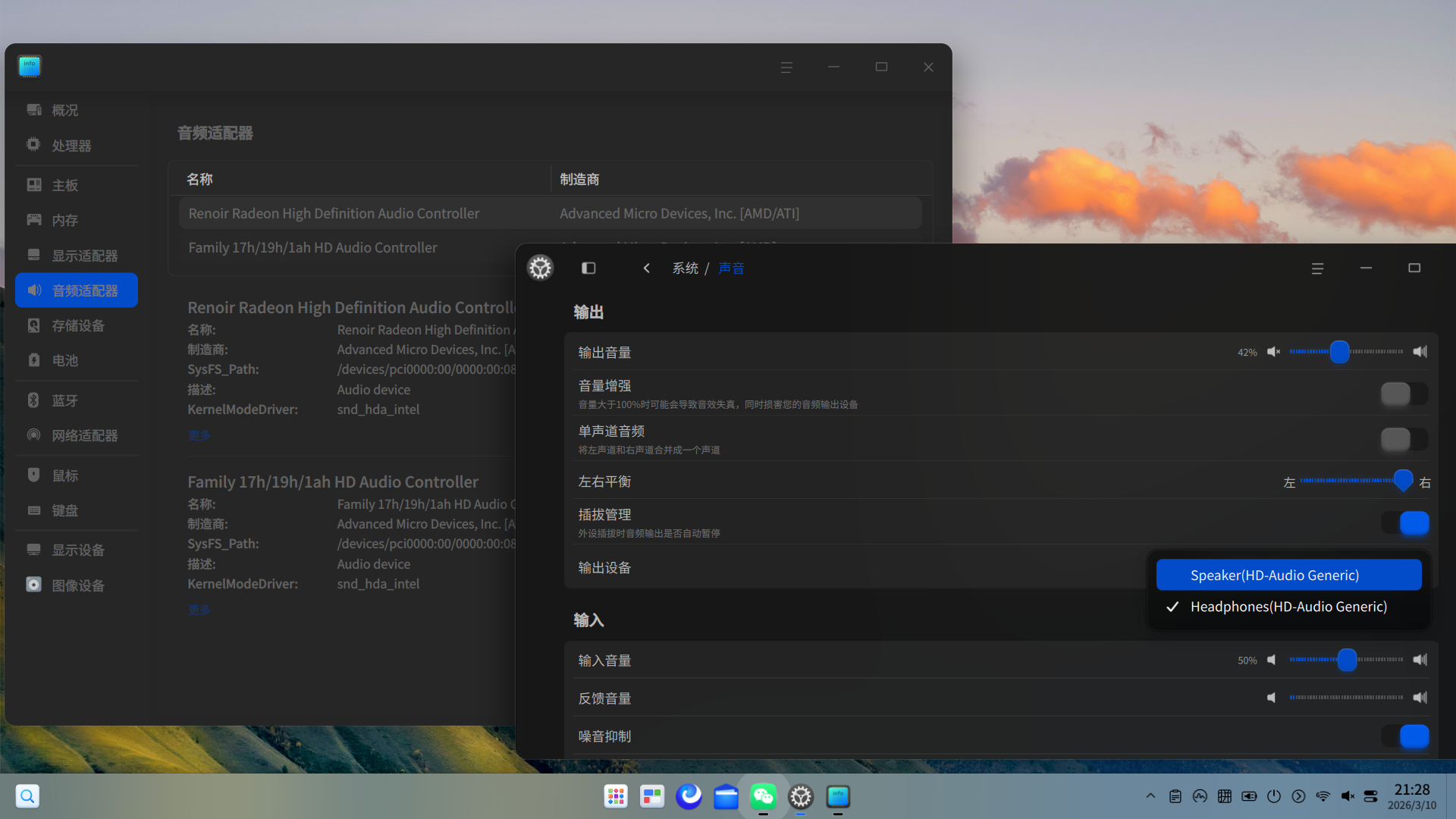The image size is (1456, 819).
Task: Click the power icon in system tray
Action: click(1274, 796)
